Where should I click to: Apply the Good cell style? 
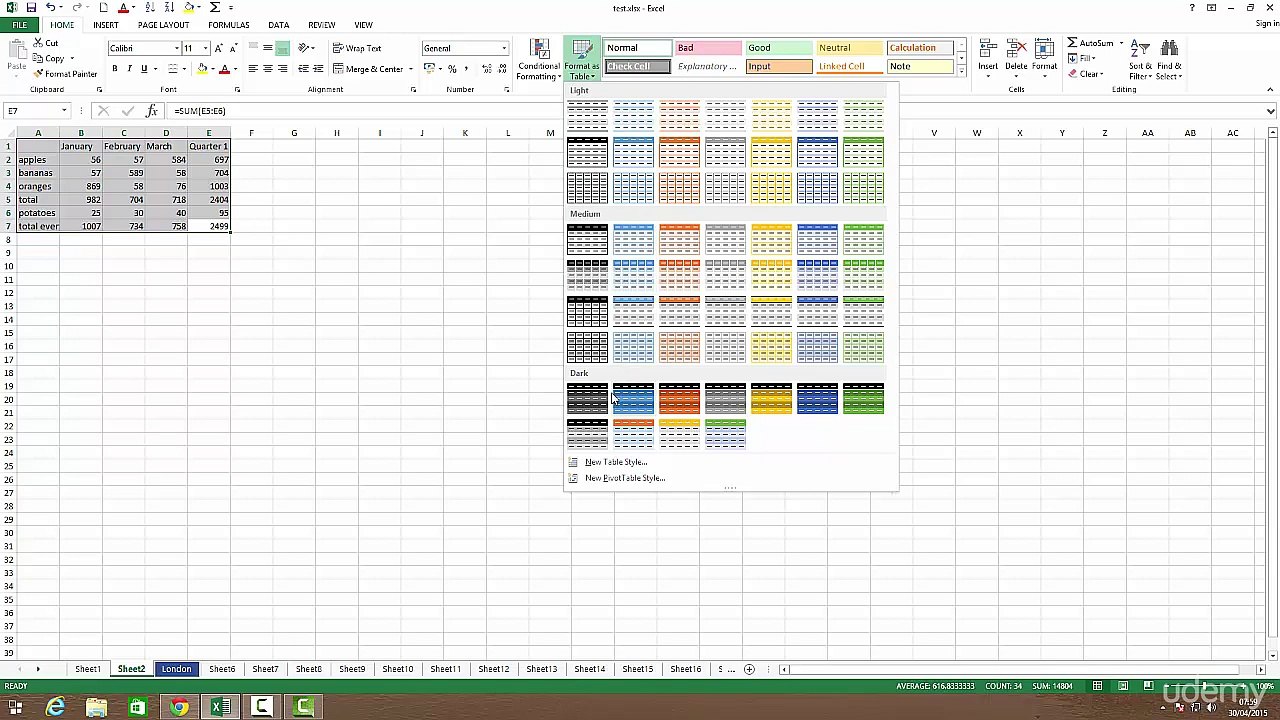(779, 48)
